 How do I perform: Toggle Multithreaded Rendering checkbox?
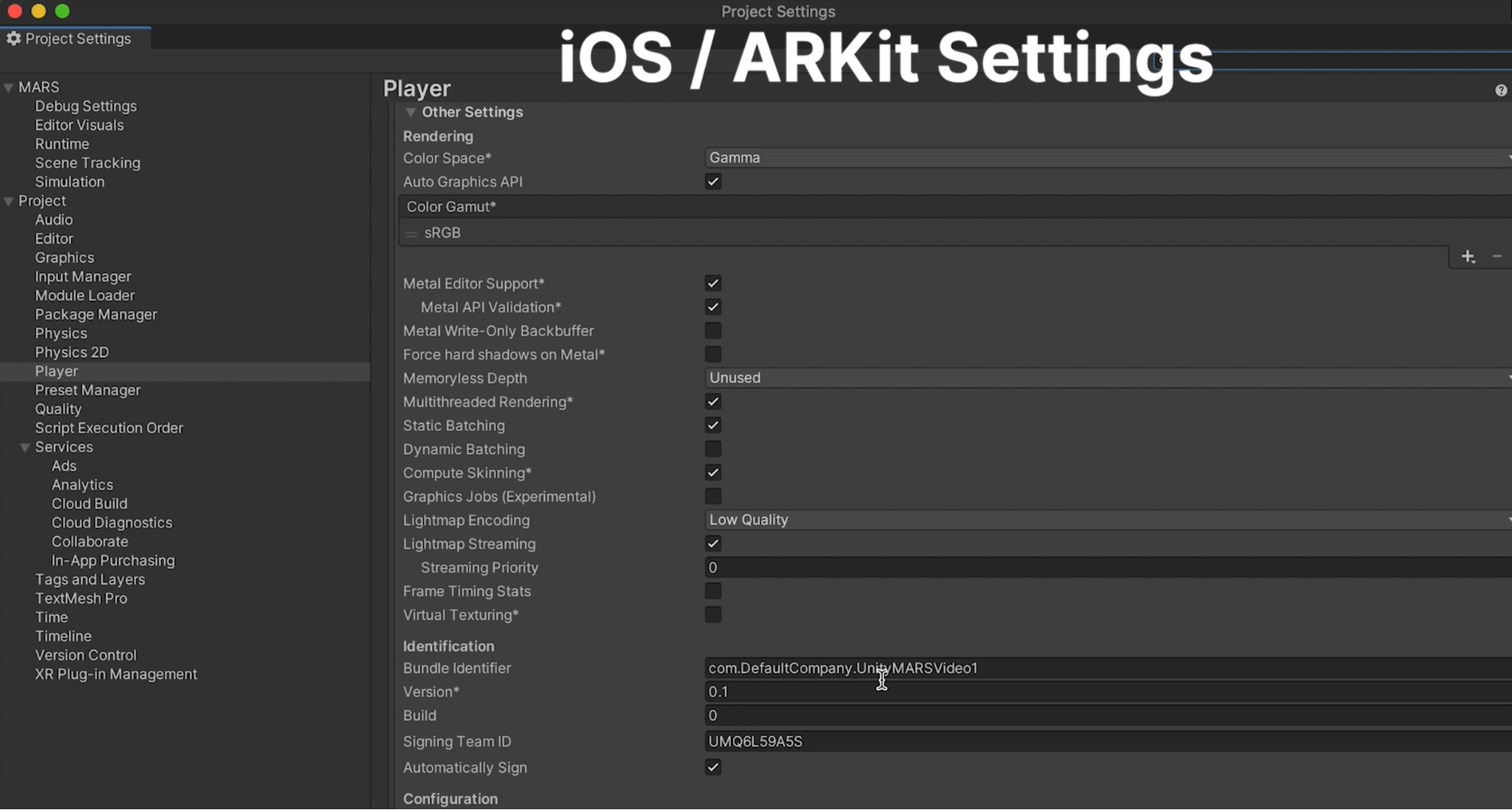point(713,402)
